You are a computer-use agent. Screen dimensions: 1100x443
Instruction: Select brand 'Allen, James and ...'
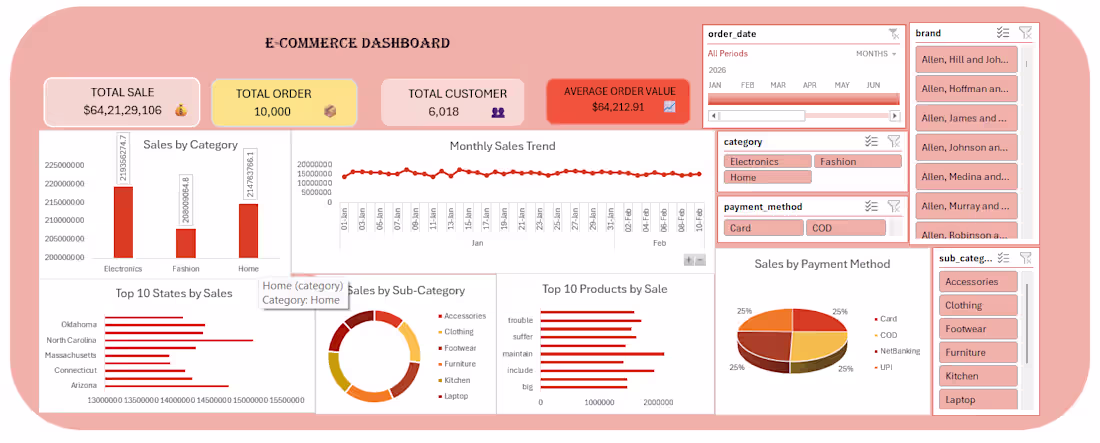pos(967,118)
